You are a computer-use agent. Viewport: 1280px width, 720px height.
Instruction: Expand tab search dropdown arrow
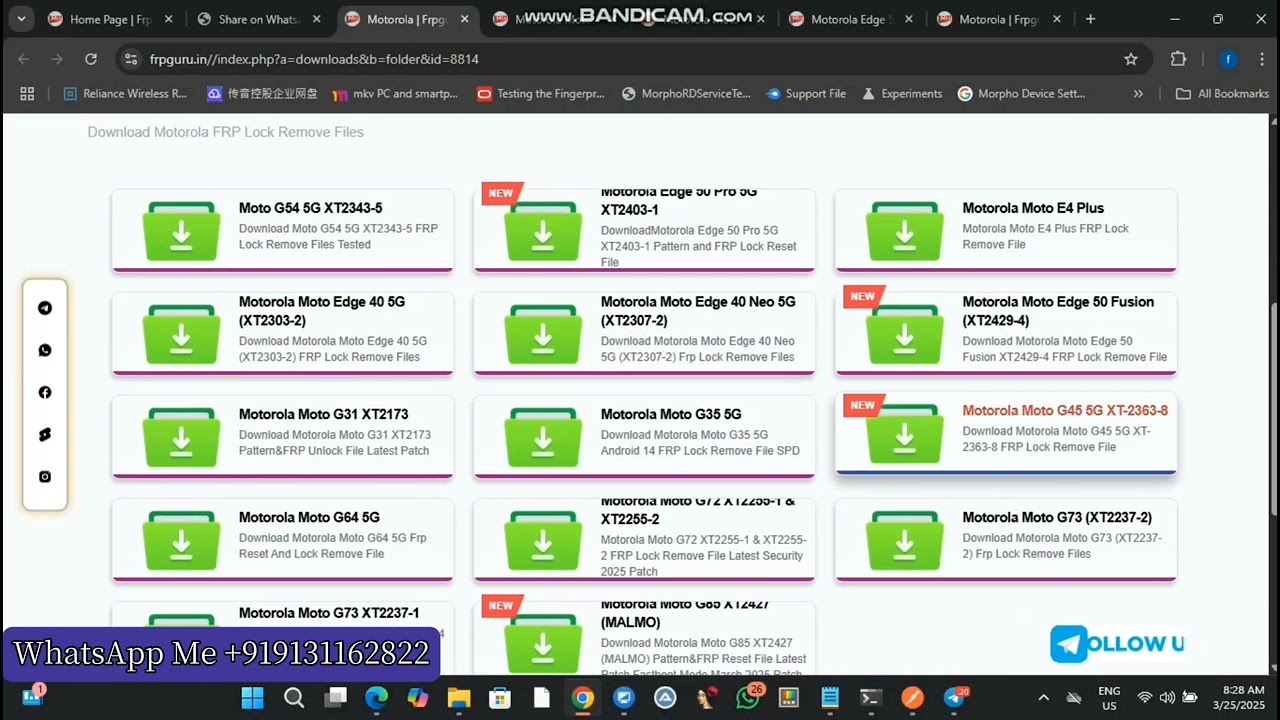[20, 19]
